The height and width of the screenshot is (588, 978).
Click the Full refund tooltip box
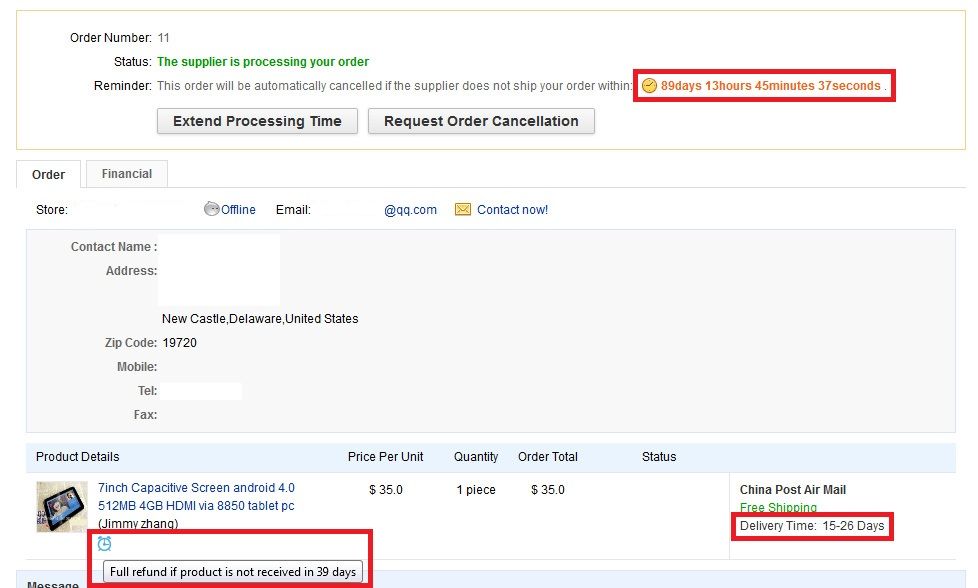click(233, 572)
